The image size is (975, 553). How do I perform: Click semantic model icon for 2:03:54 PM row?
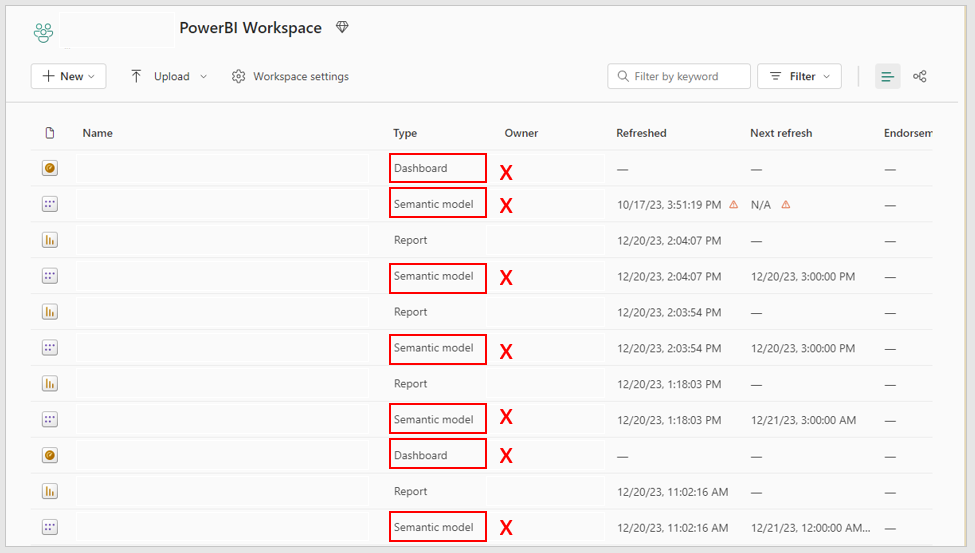pos(50,348)
